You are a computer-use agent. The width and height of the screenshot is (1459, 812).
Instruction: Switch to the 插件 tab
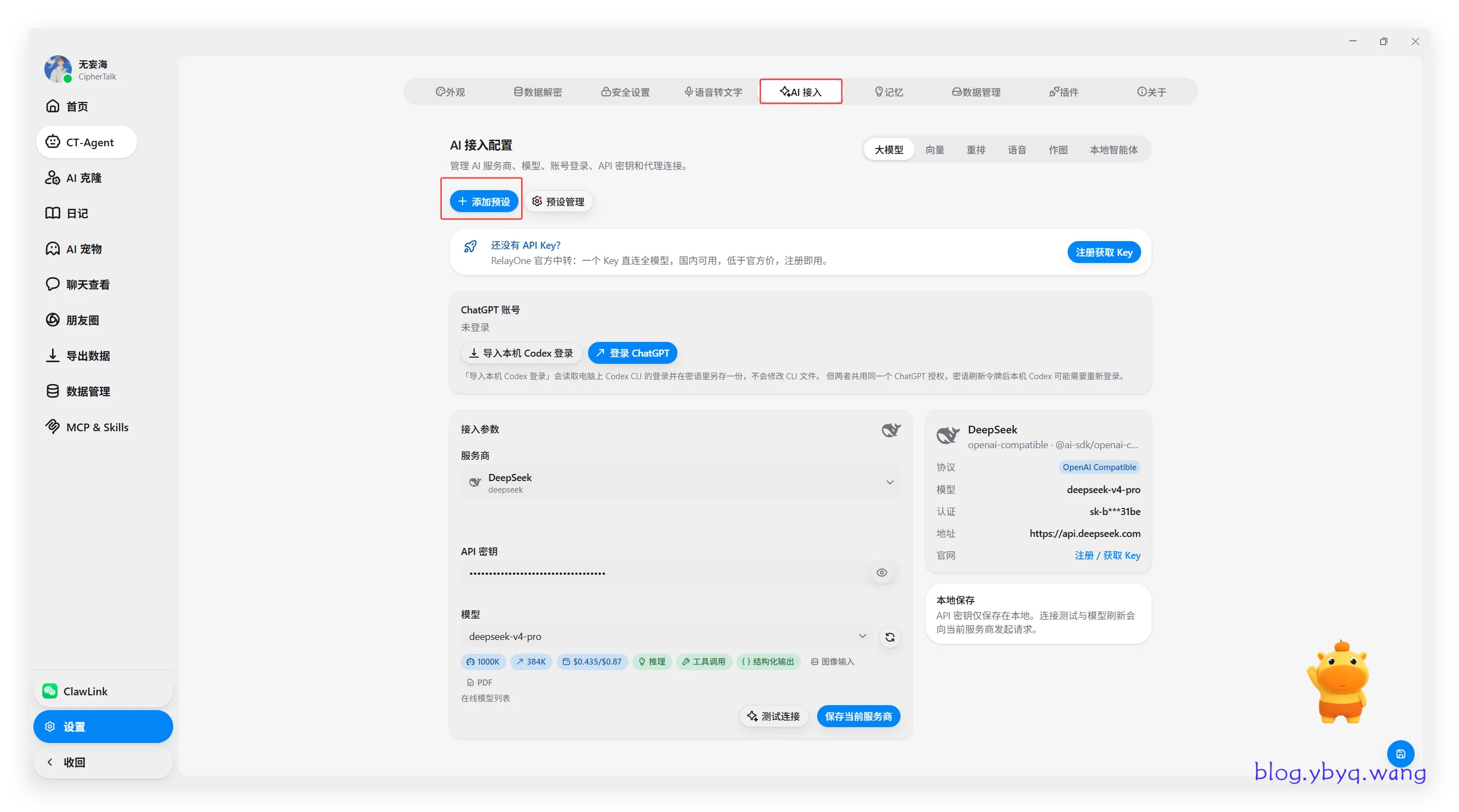[x=1064, y=92]
